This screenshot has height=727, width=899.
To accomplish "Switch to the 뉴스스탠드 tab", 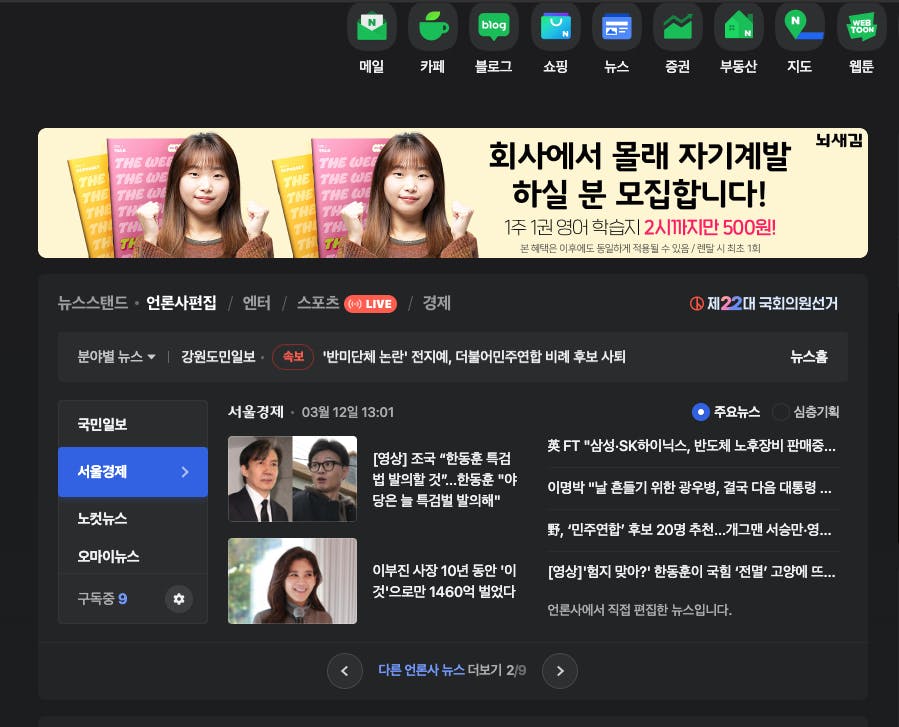I will [x=92, y=303].
